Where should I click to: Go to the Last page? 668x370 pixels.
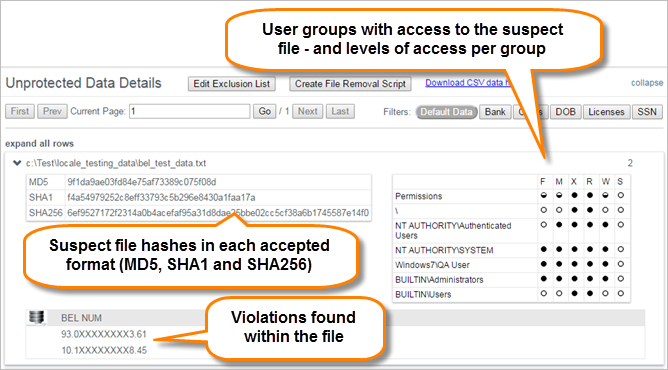click(340, 112)
